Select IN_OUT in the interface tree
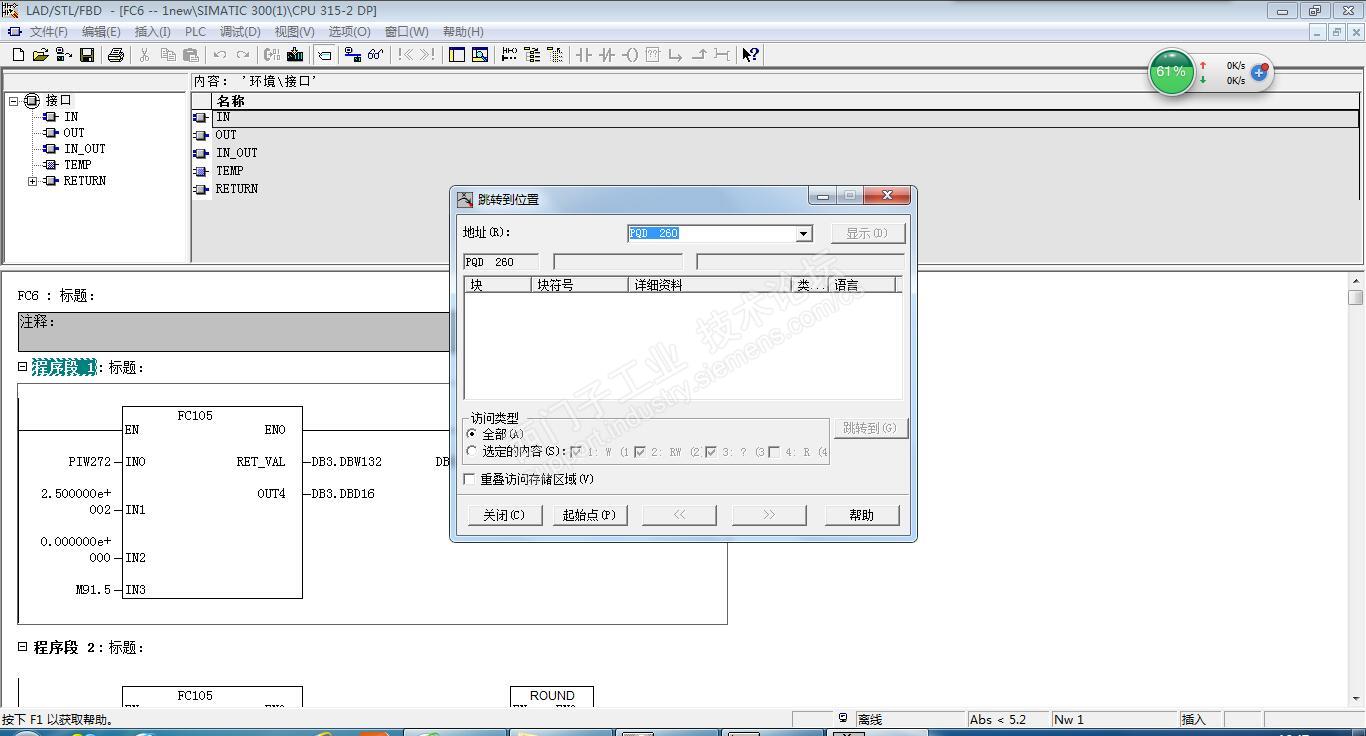The image size is (1366, 736). 85,149
